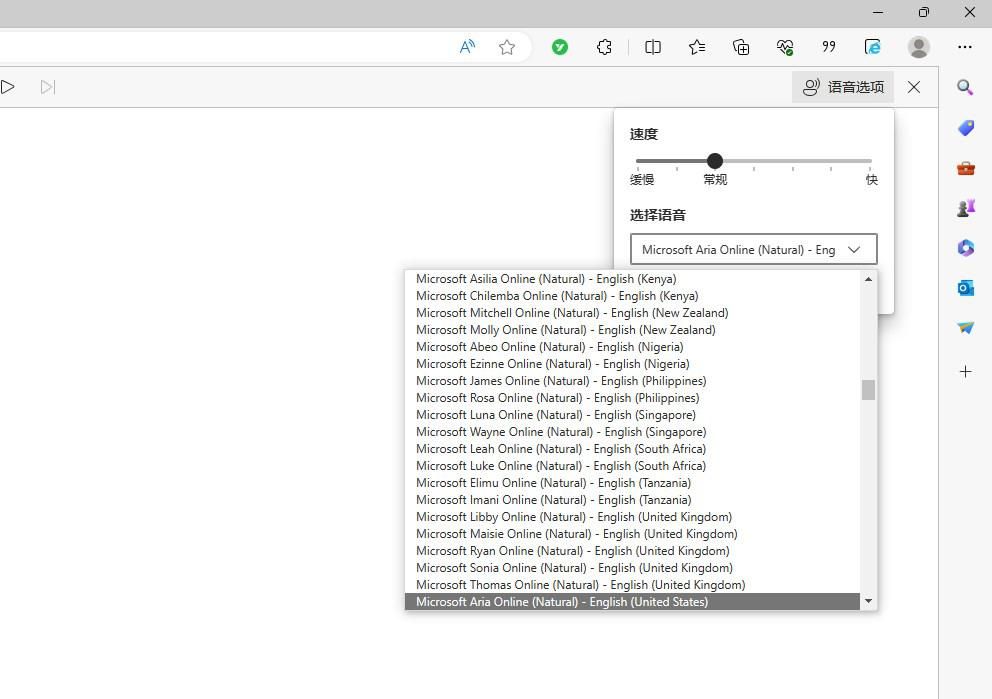This screenshot has height=699, width=992.
Task: Open the Favorites list icon
Action: [697, 47]
